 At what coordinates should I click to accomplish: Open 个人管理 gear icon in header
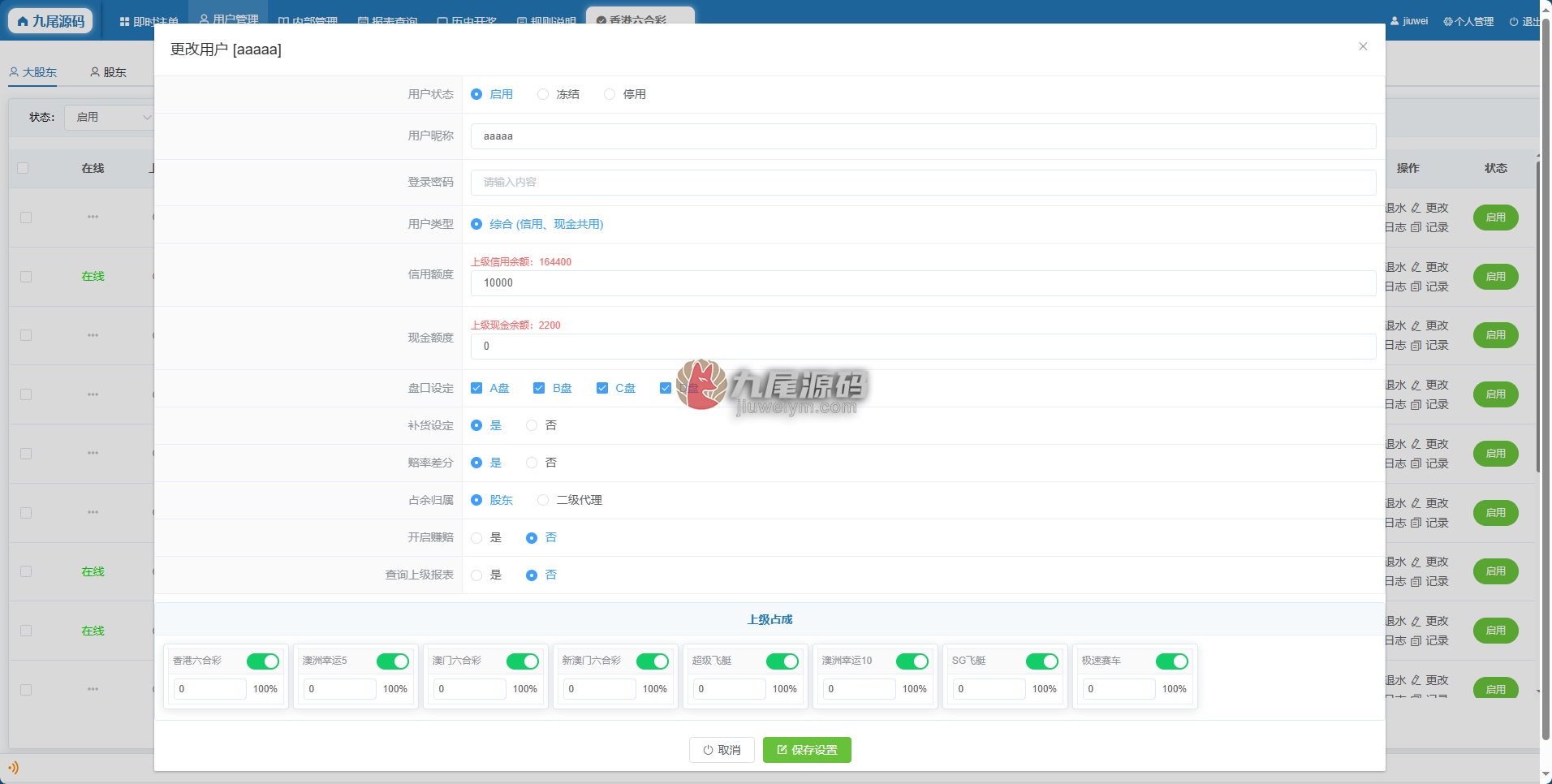point(1448,22)
